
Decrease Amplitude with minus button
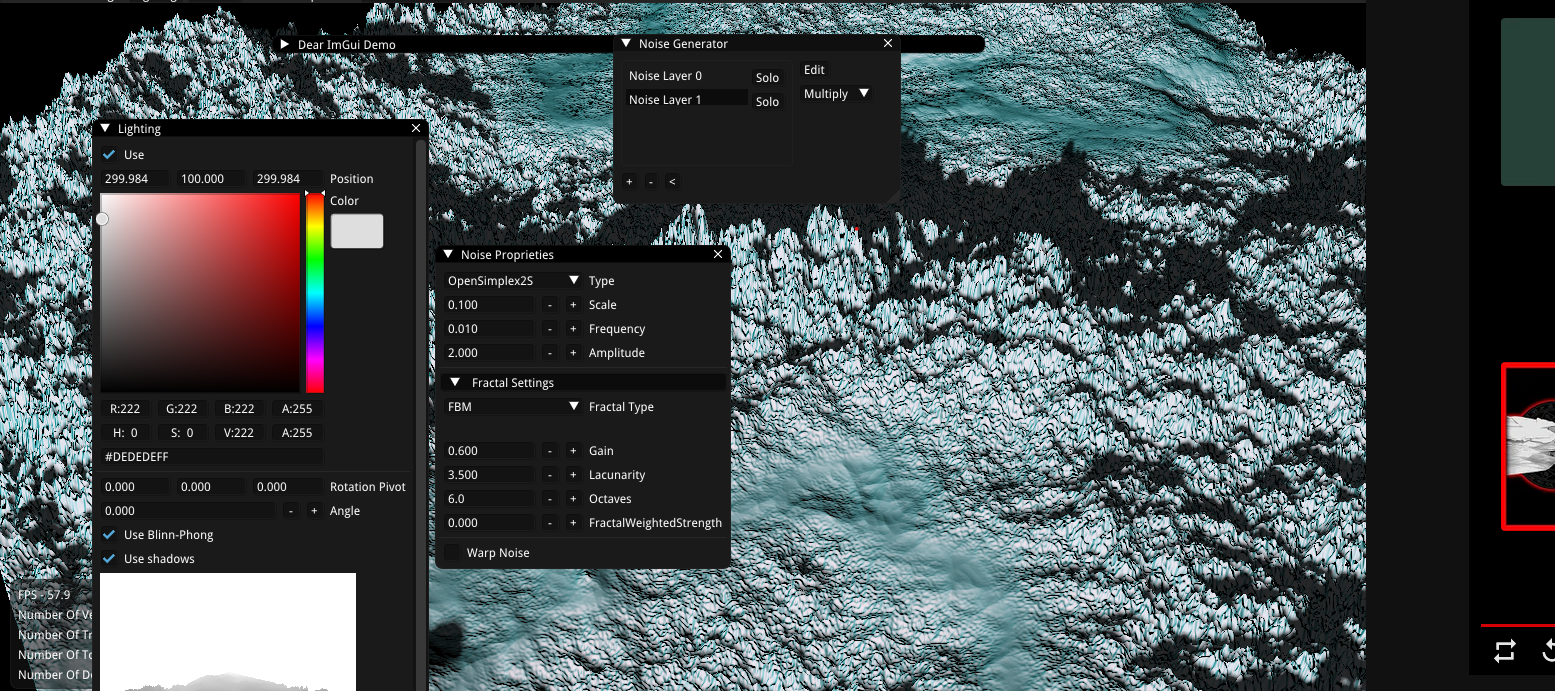(x=550, y=353)
